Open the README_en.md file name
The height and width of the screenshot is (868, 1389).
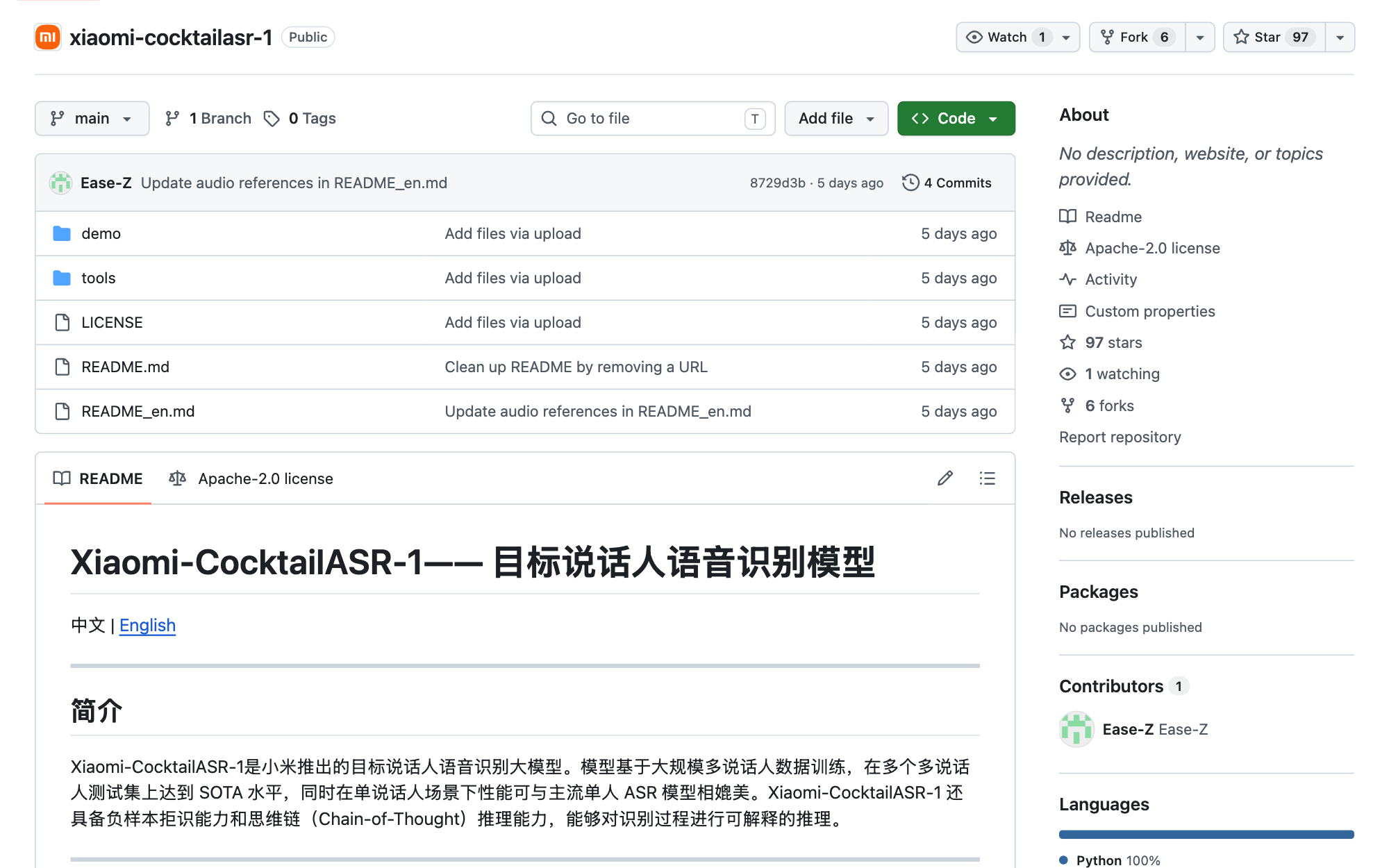coord(138,411)
